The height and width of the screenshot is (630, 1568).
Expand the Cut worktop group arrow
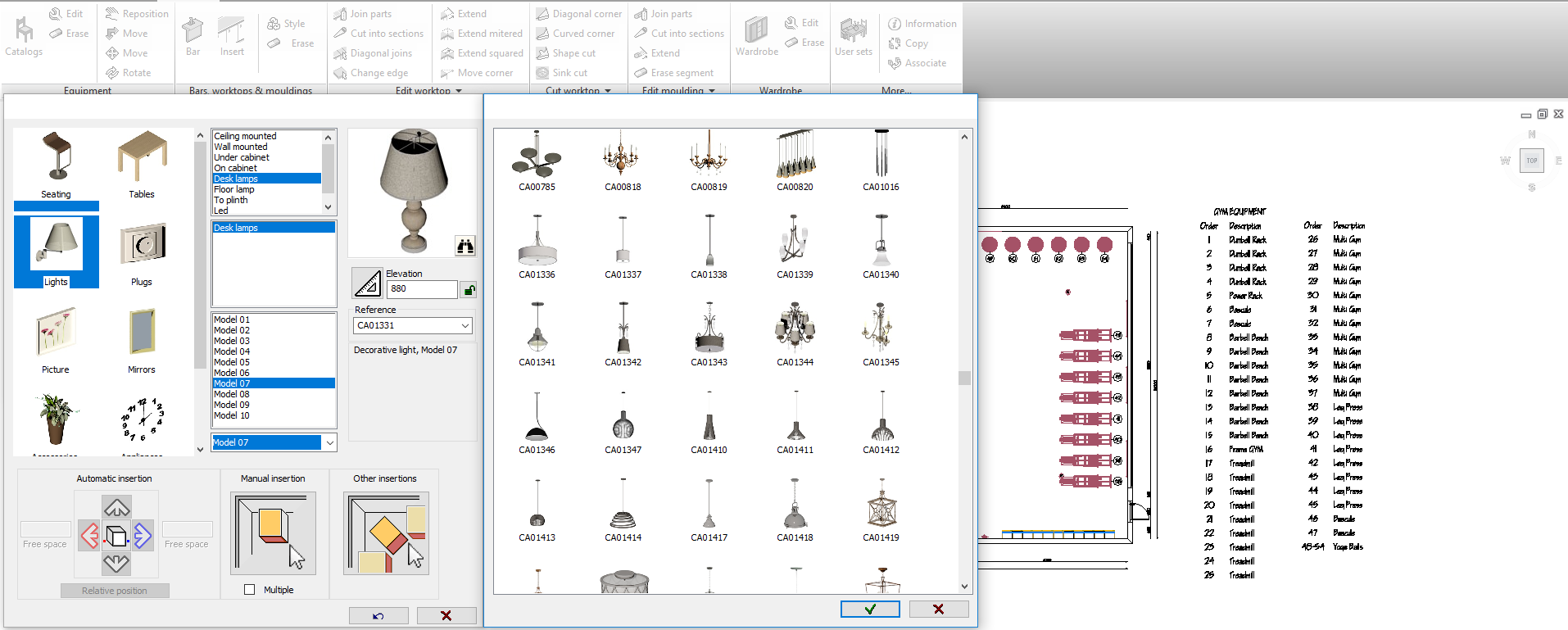[x=608, y=91]
